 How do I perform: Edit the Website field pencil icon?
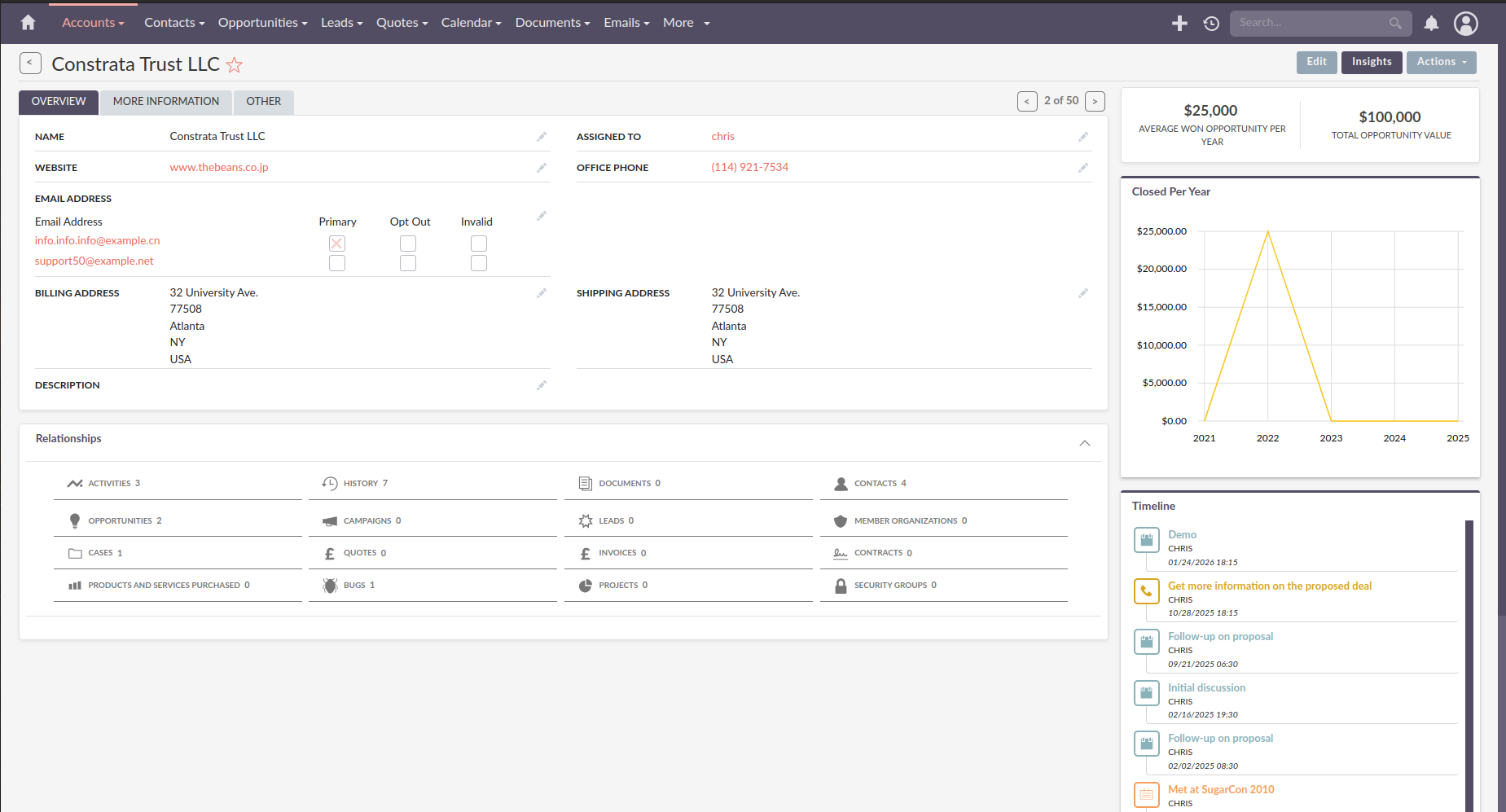click(542, 168)
